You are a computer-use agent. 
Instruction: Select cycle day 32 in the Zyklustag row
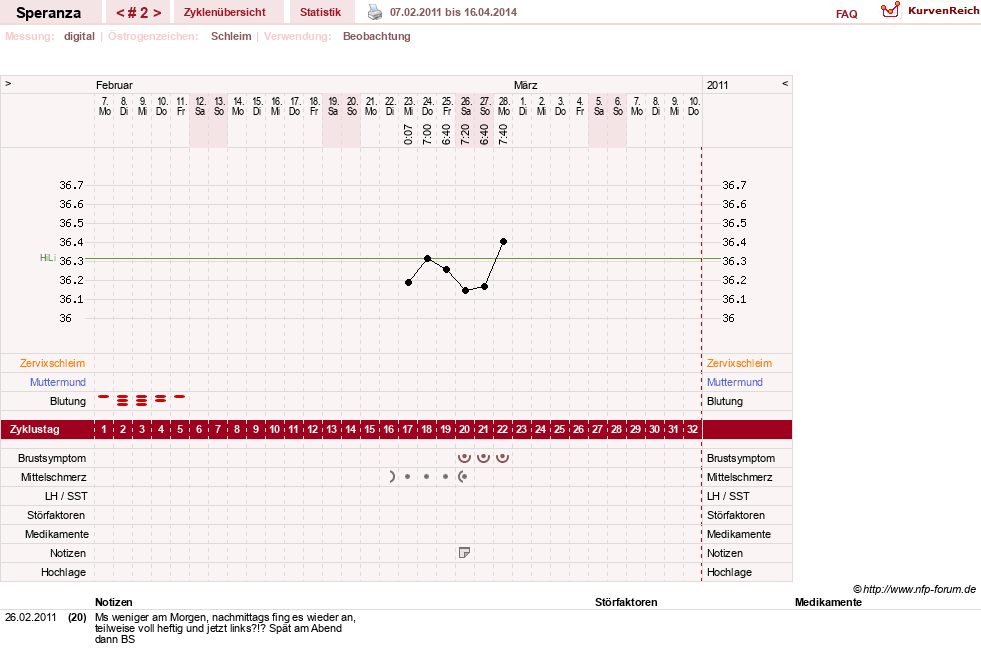[692, 429]
